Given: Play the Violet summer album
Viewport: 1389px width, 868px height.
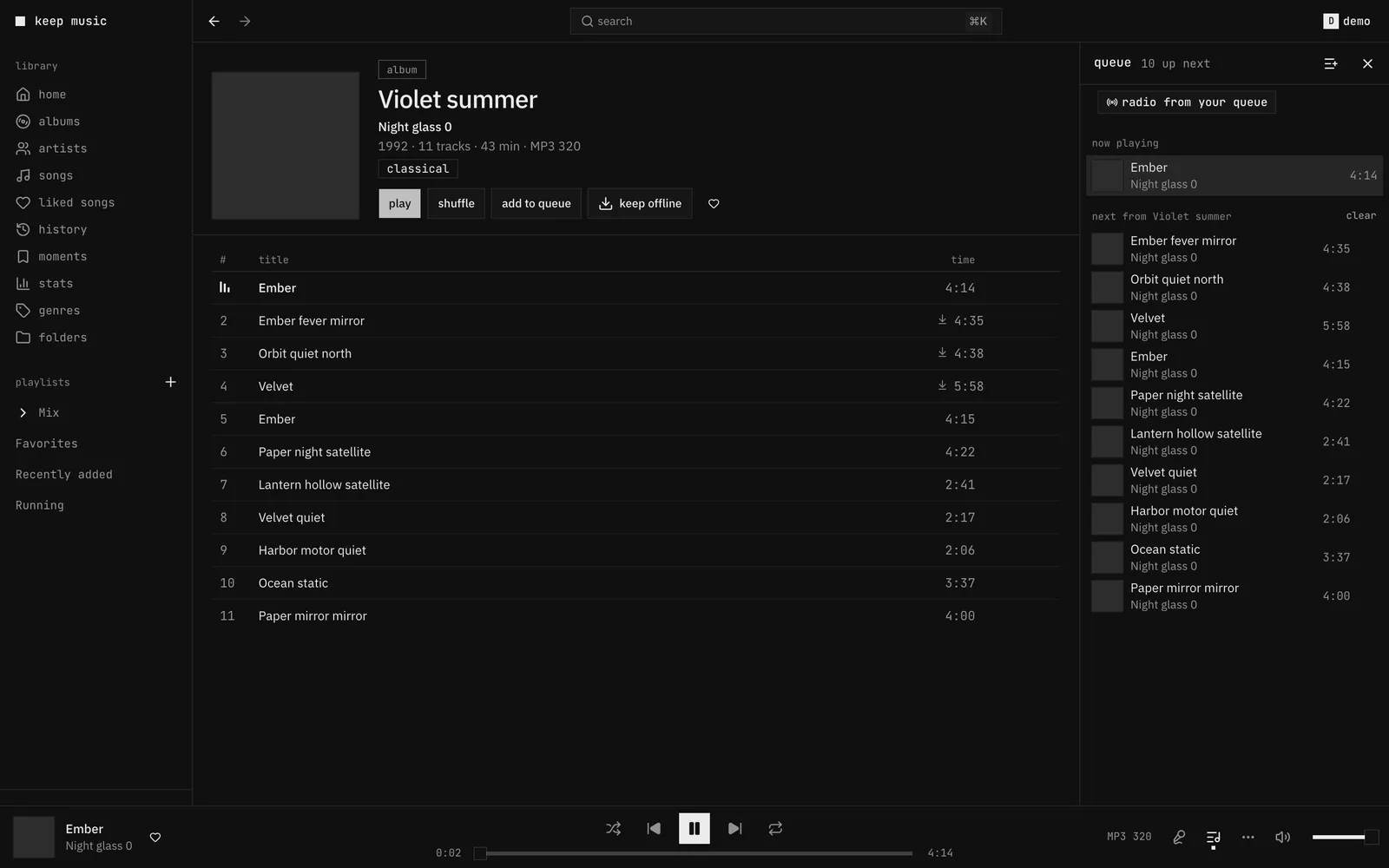Looking at the screenshot, I should 399,203.
